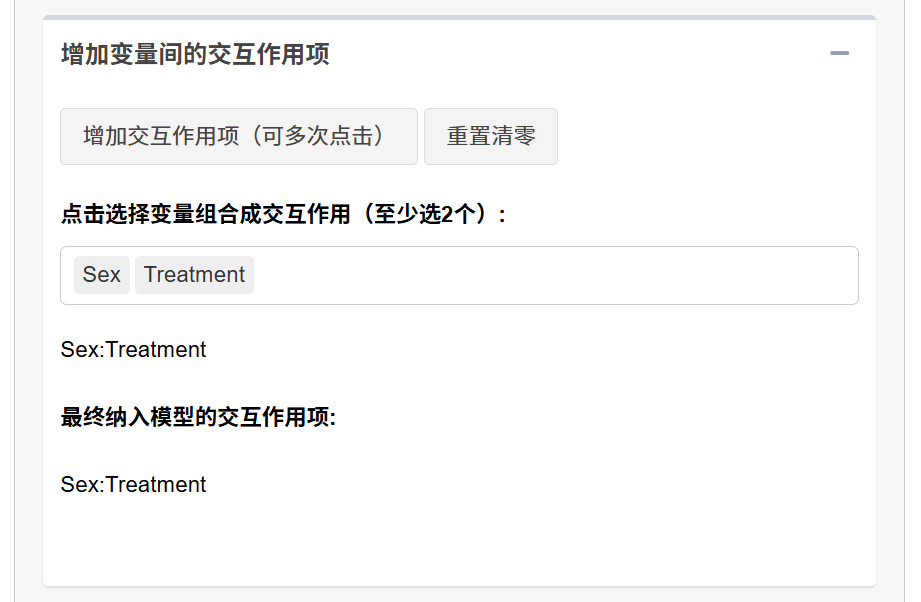Click Sex:Treatment preview text below the selection box

[133, 349]
